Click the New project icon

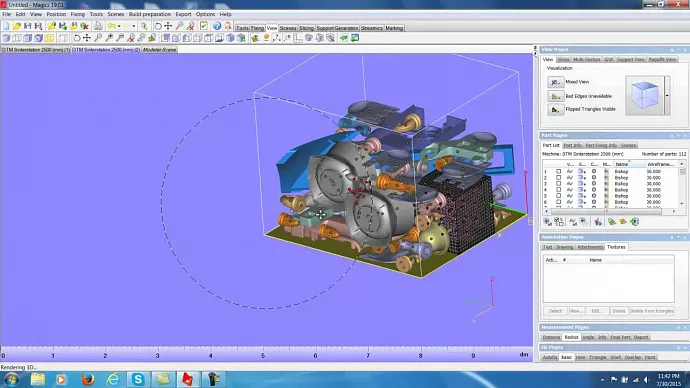coord(6,26)
